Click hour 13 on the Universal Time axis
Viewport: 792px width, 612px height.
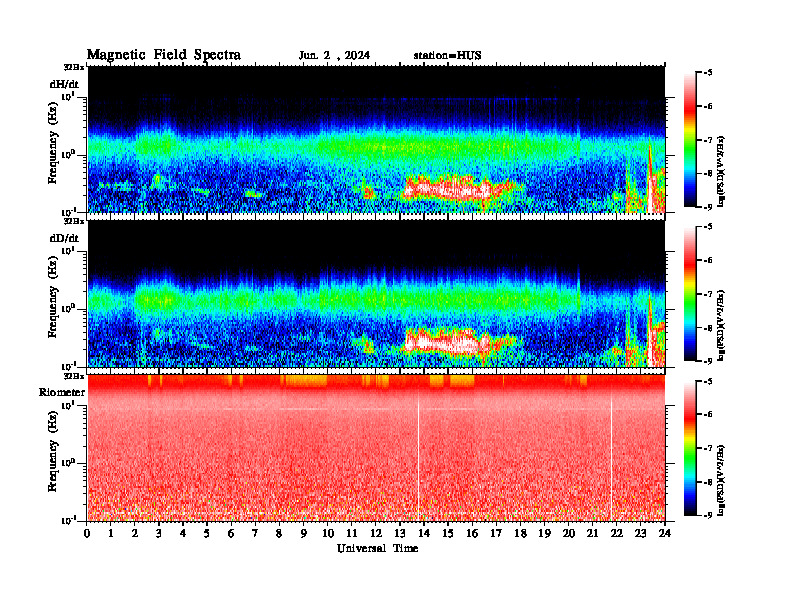tap(400, 534)
